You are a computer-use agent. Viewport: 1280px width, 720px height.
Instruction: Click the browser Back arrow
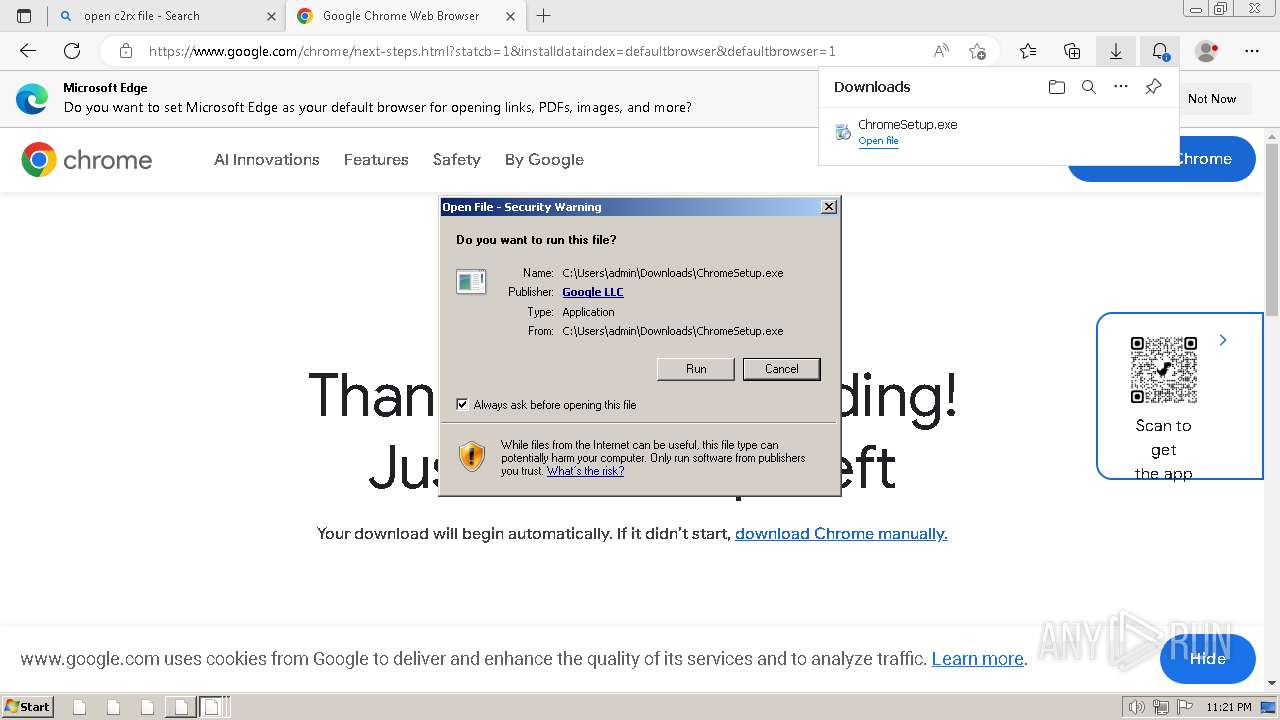[28, 51]
